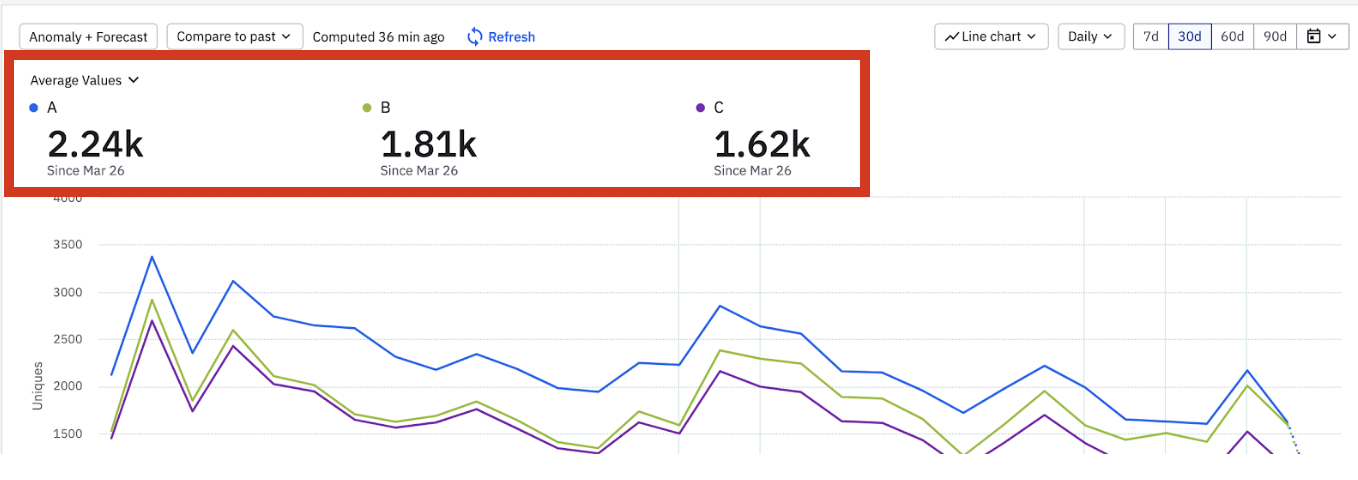Open the Daily interval dropdown

(x=1091, y=37)
